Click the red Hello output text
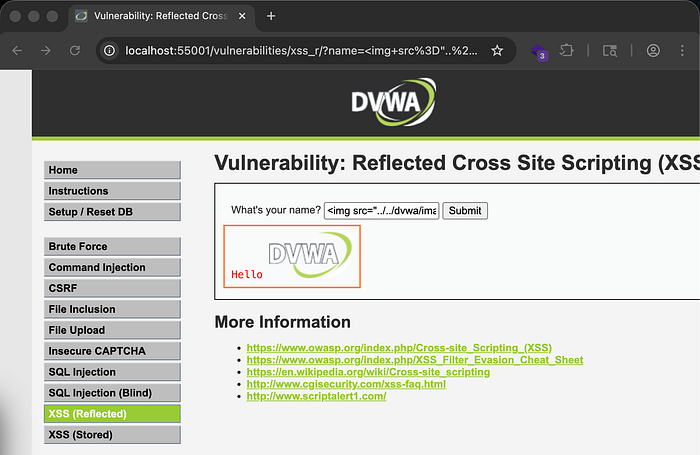This screenshot has width=700, height=455. (247, 275)
